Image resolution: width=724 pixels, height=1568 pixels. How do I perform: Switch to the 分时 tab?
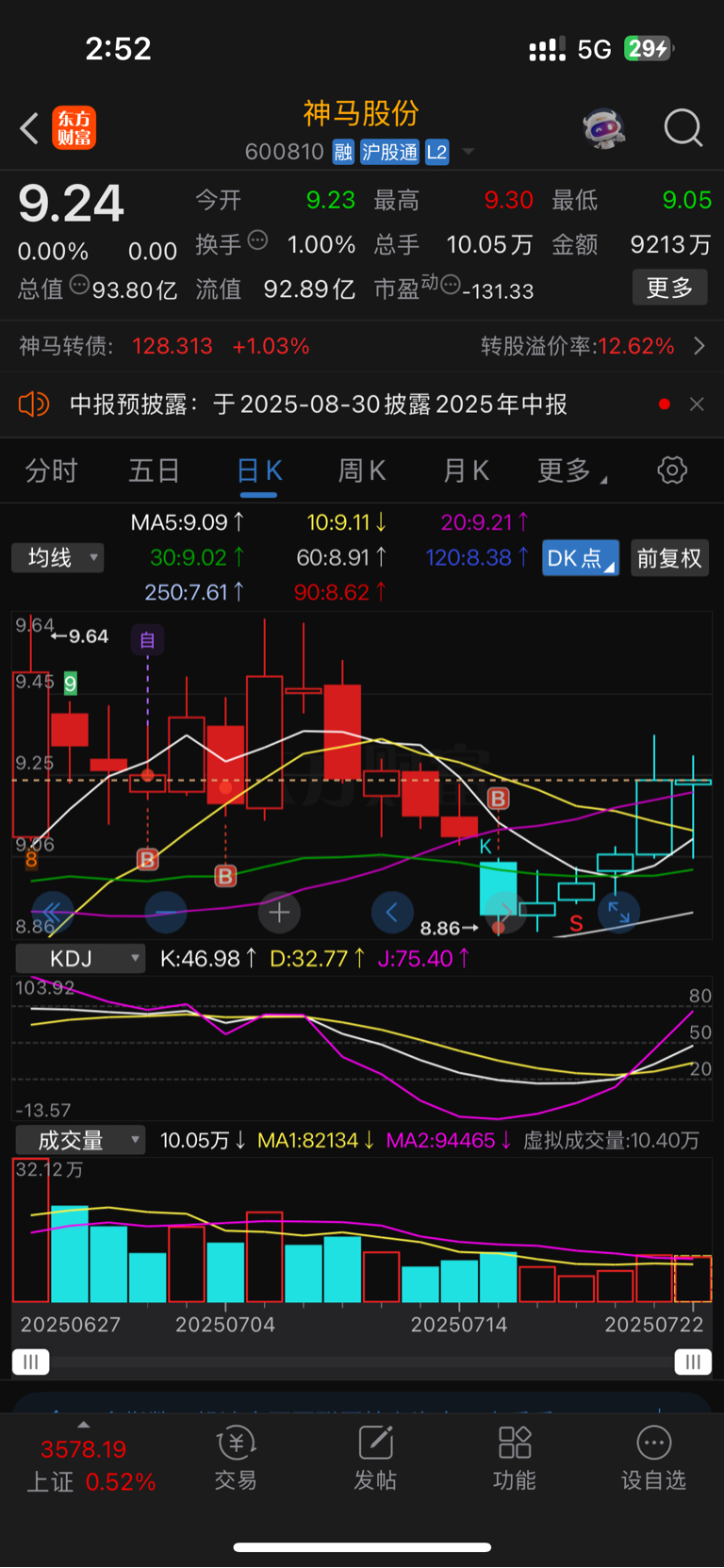coord(51,470)
